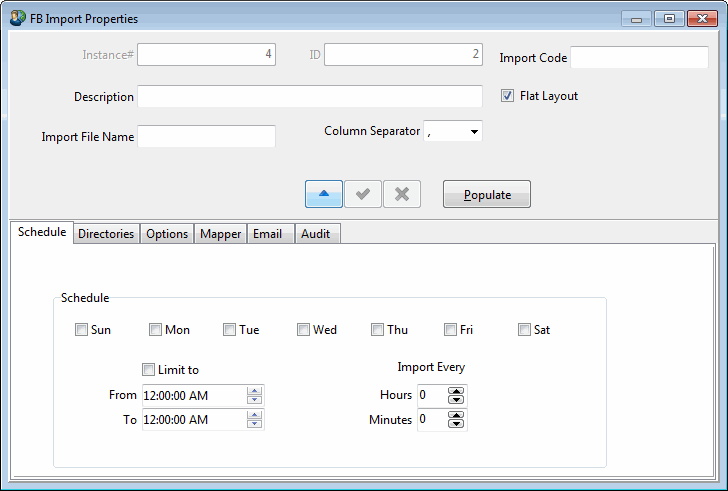Open the Options tab
This screenshot has width=728, height=491.
167,233
